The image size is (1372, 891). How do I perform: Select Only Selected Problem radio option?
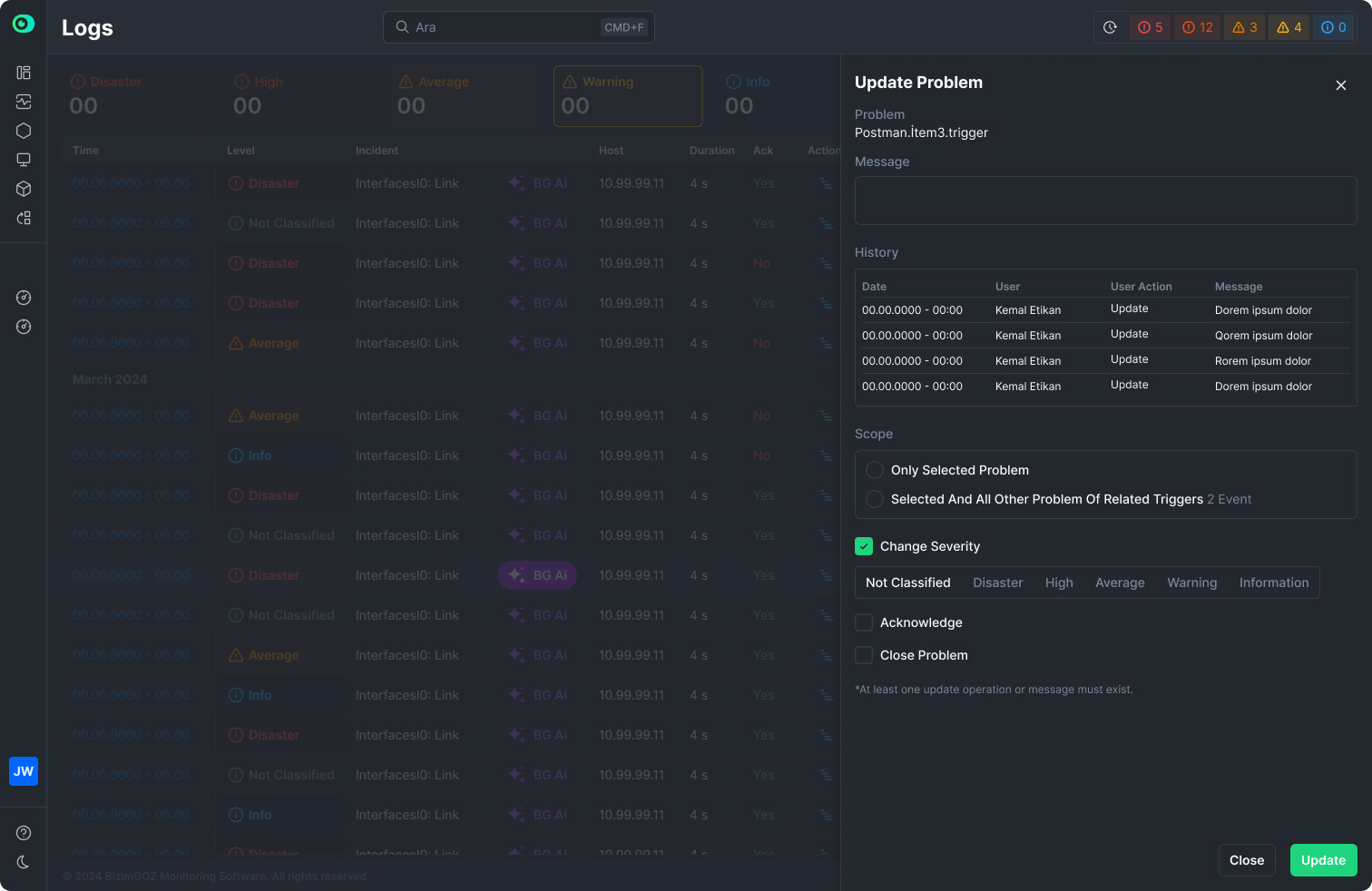[x=875, y=470]
